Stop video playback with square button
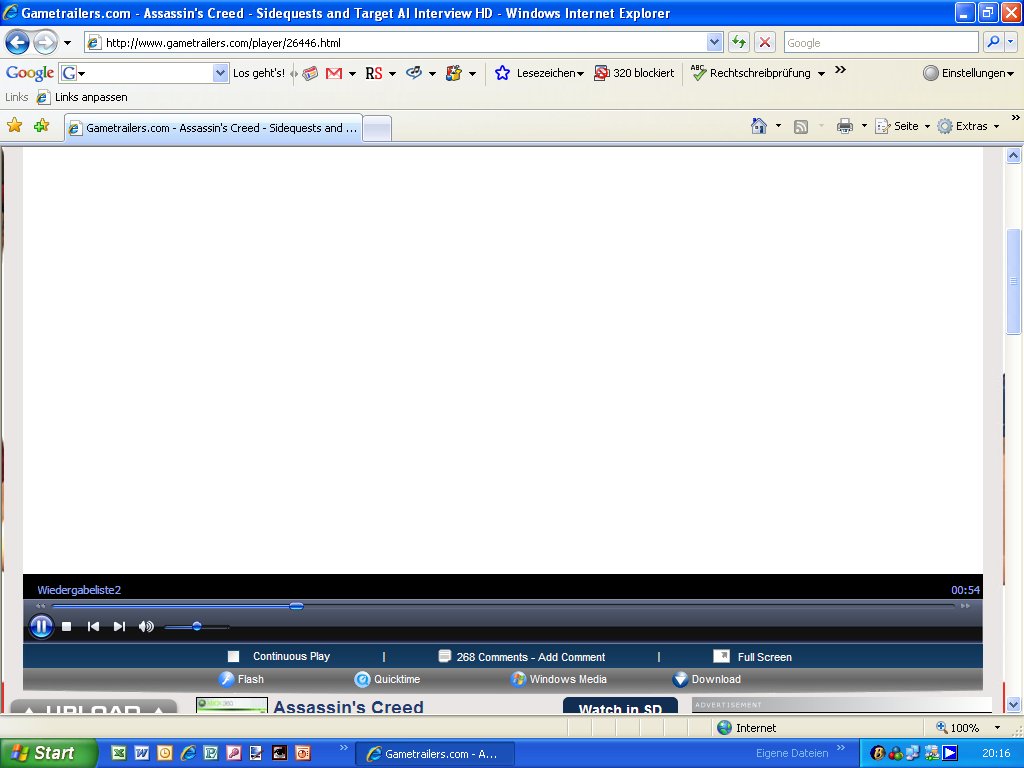The height and width of the screenshot is (768, 1024). pos(67,627)
